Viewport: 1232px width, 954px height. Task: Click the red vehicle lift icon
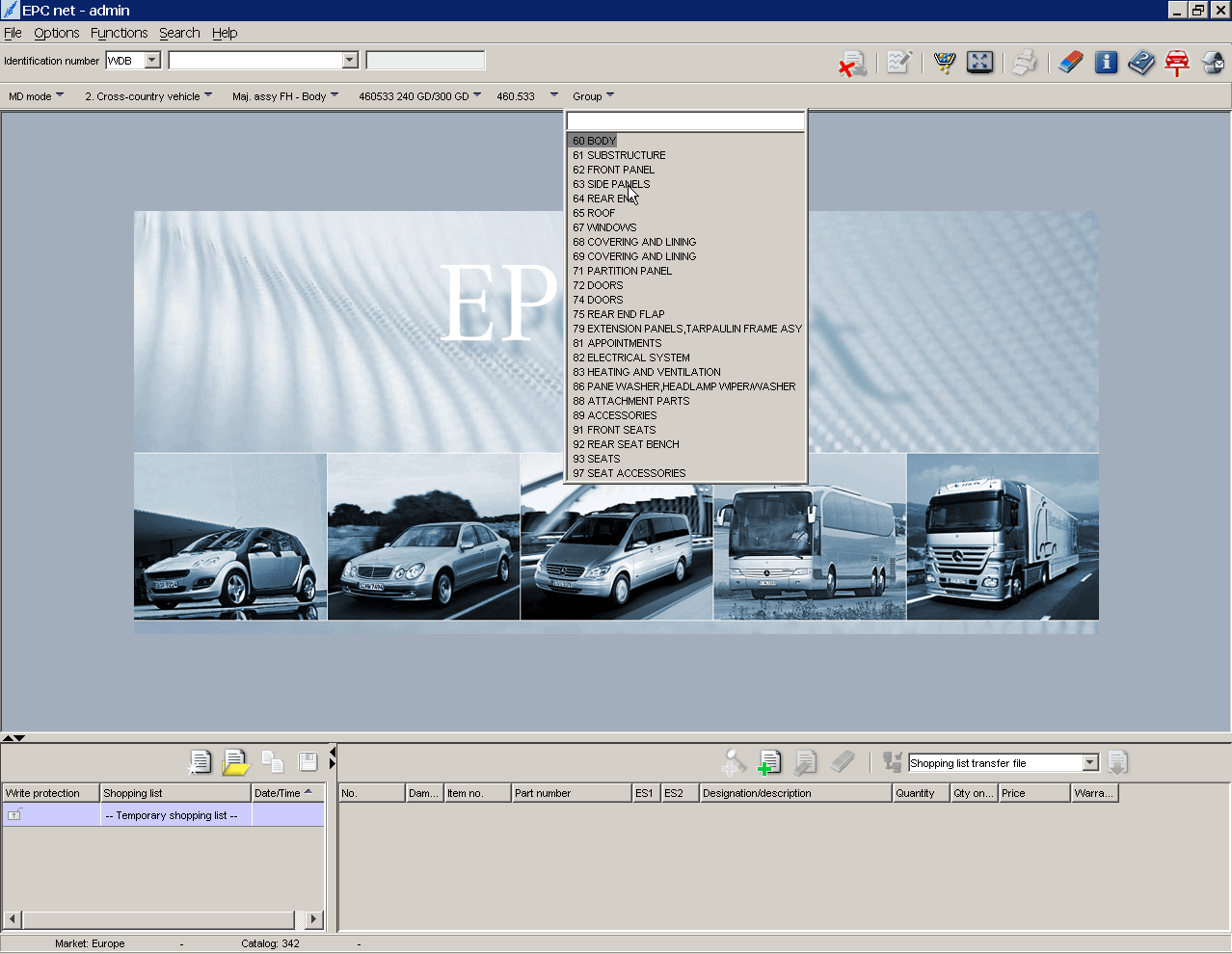pos(1176,62)
